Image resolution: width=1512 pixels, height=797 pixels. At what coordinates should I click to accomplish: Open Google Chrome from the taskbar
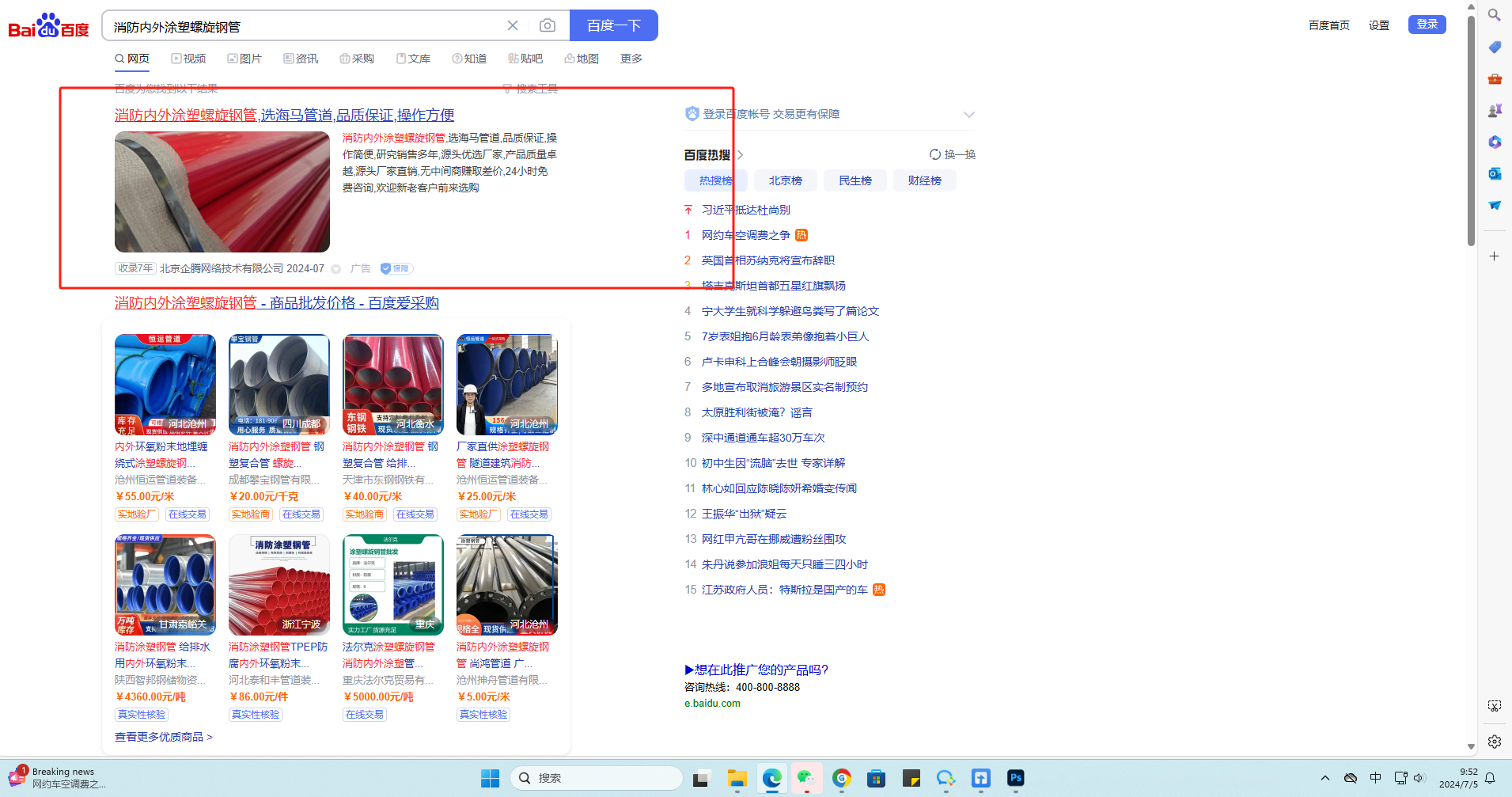coord(841,779)
